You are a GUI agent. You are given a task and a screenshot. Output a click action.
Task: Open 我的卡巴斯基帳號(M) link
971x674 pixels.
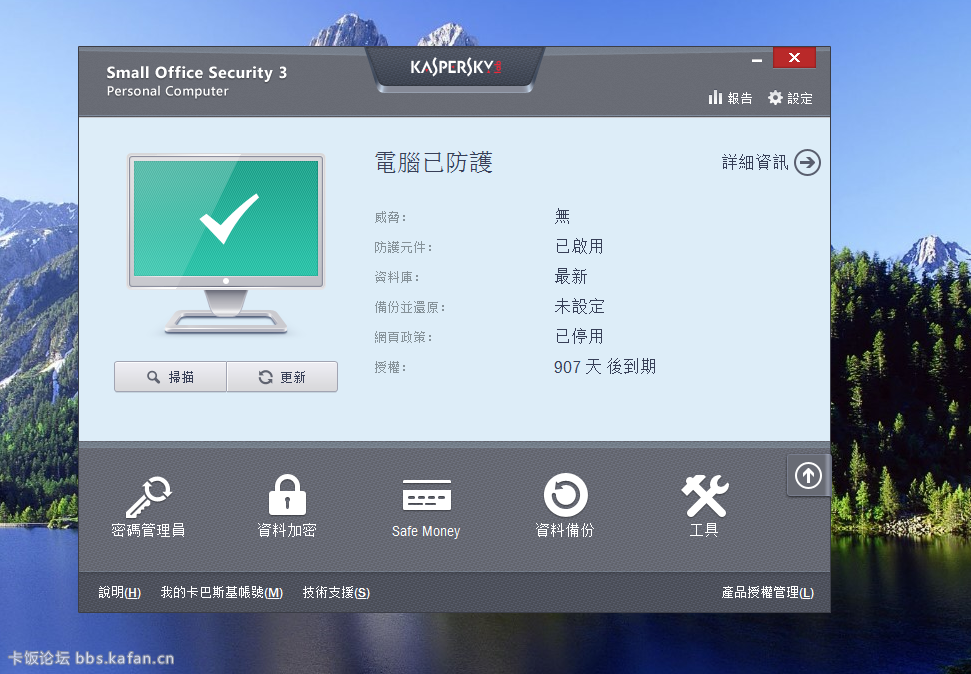[222, 593]
